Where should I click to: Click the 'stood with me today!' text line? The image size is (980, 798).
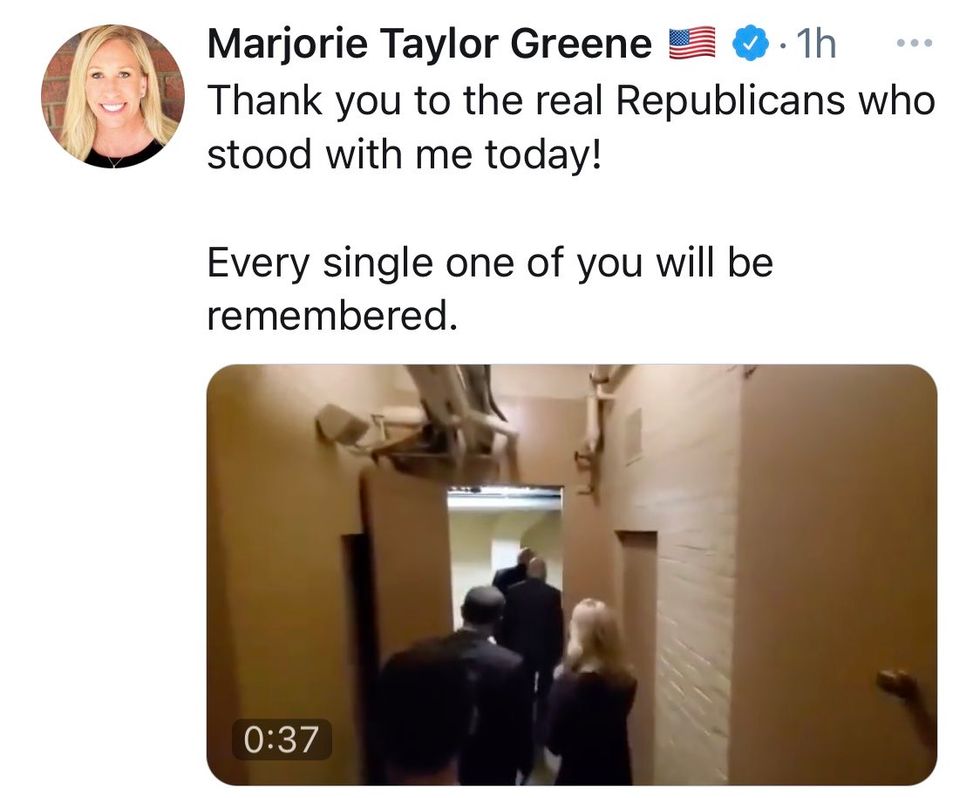pos(404,154)
